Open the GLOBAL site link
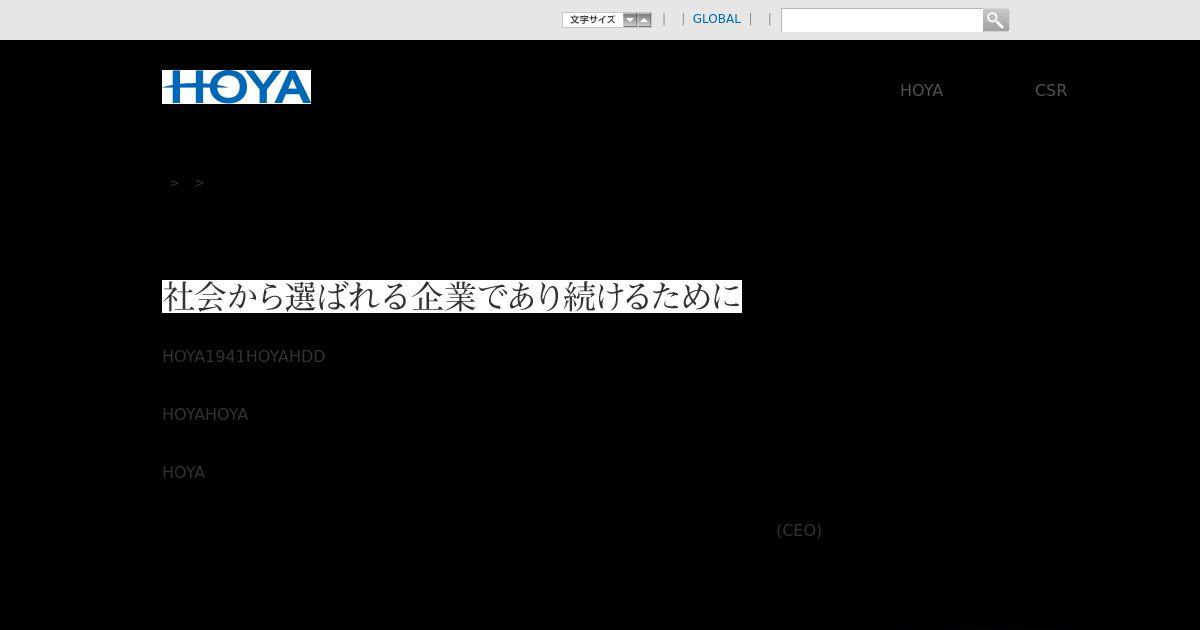 (717, 19)
